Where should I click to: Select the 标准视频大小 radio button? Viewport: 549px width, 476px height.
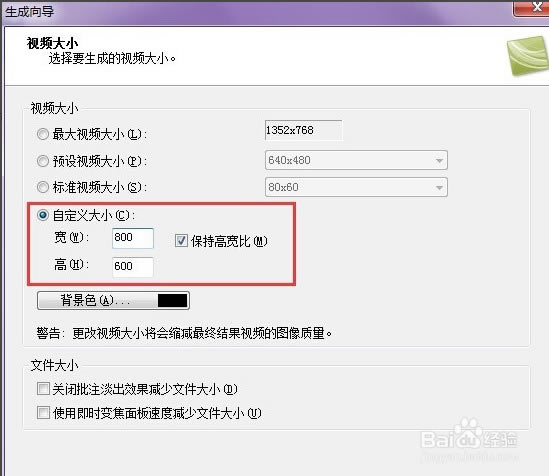[x=43, y=187]
